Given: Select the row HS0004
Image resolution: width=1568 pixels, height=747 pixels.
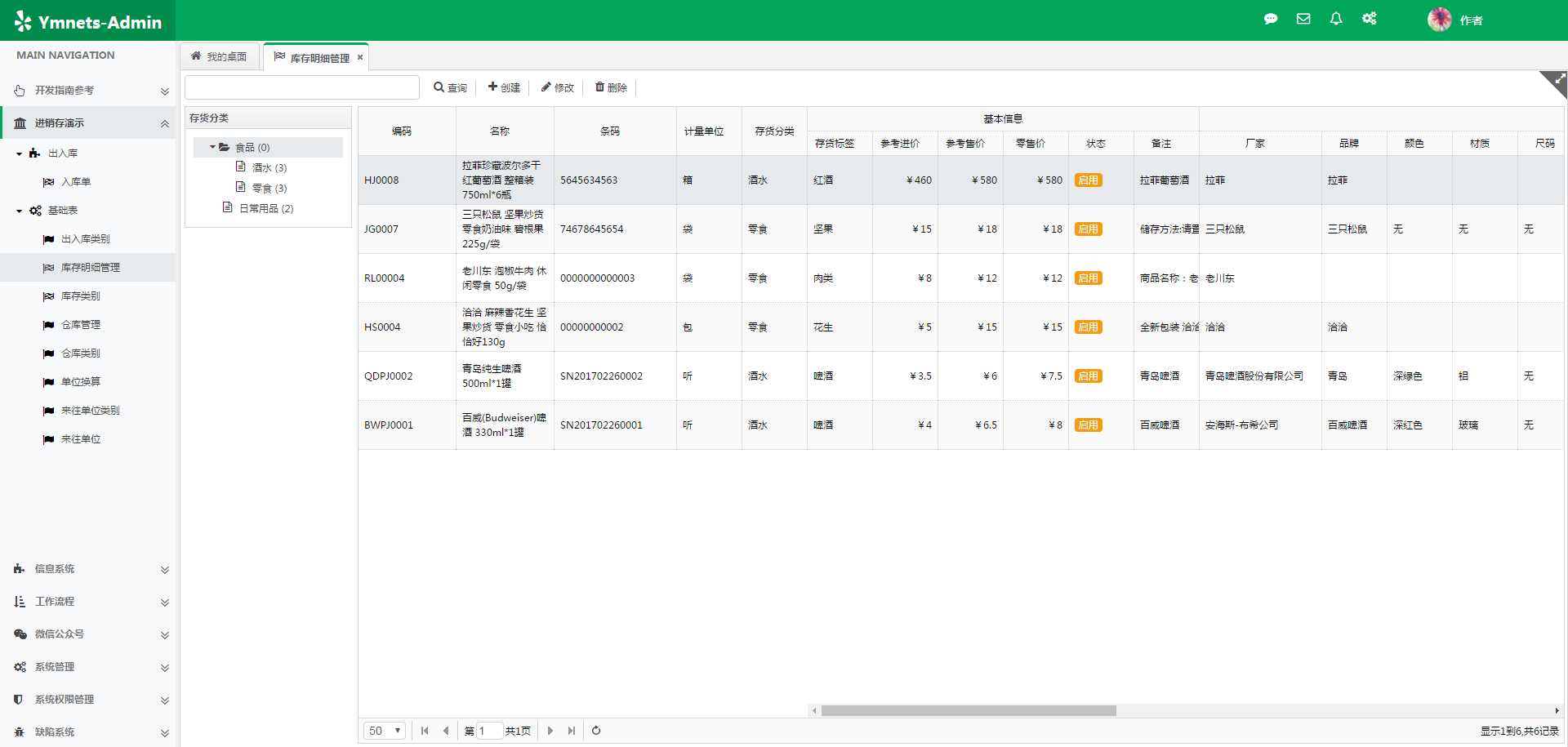Looking at the screenshot, I should click(961, 327).
